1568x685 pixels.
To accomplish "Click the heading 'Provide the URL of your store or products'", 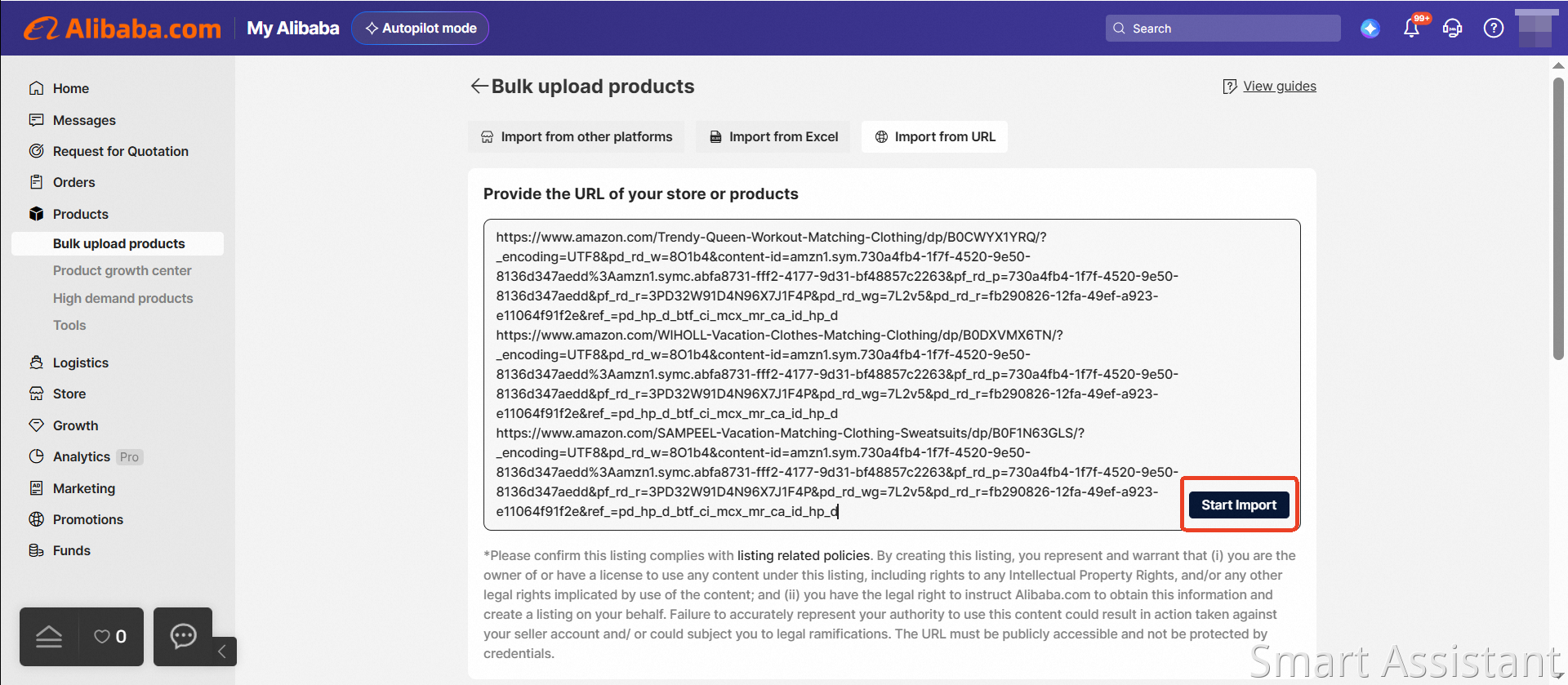I will tap(641, 194).
